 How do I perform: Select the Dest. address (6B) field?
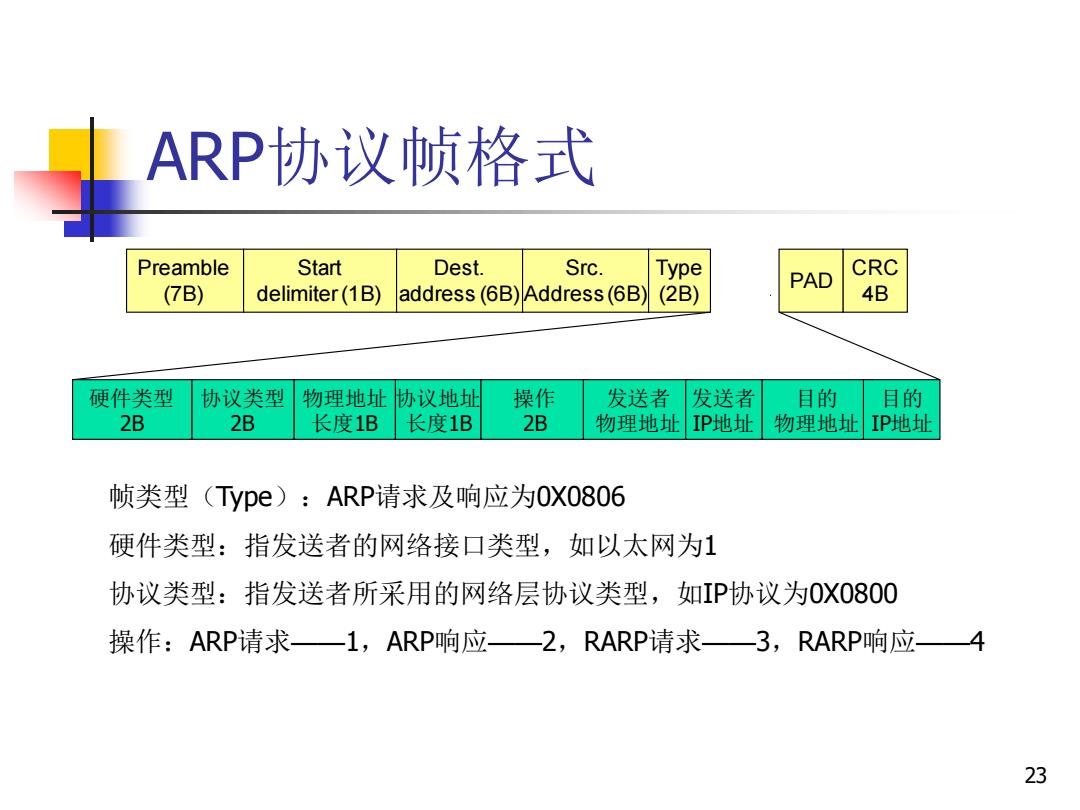pos(459,281)
